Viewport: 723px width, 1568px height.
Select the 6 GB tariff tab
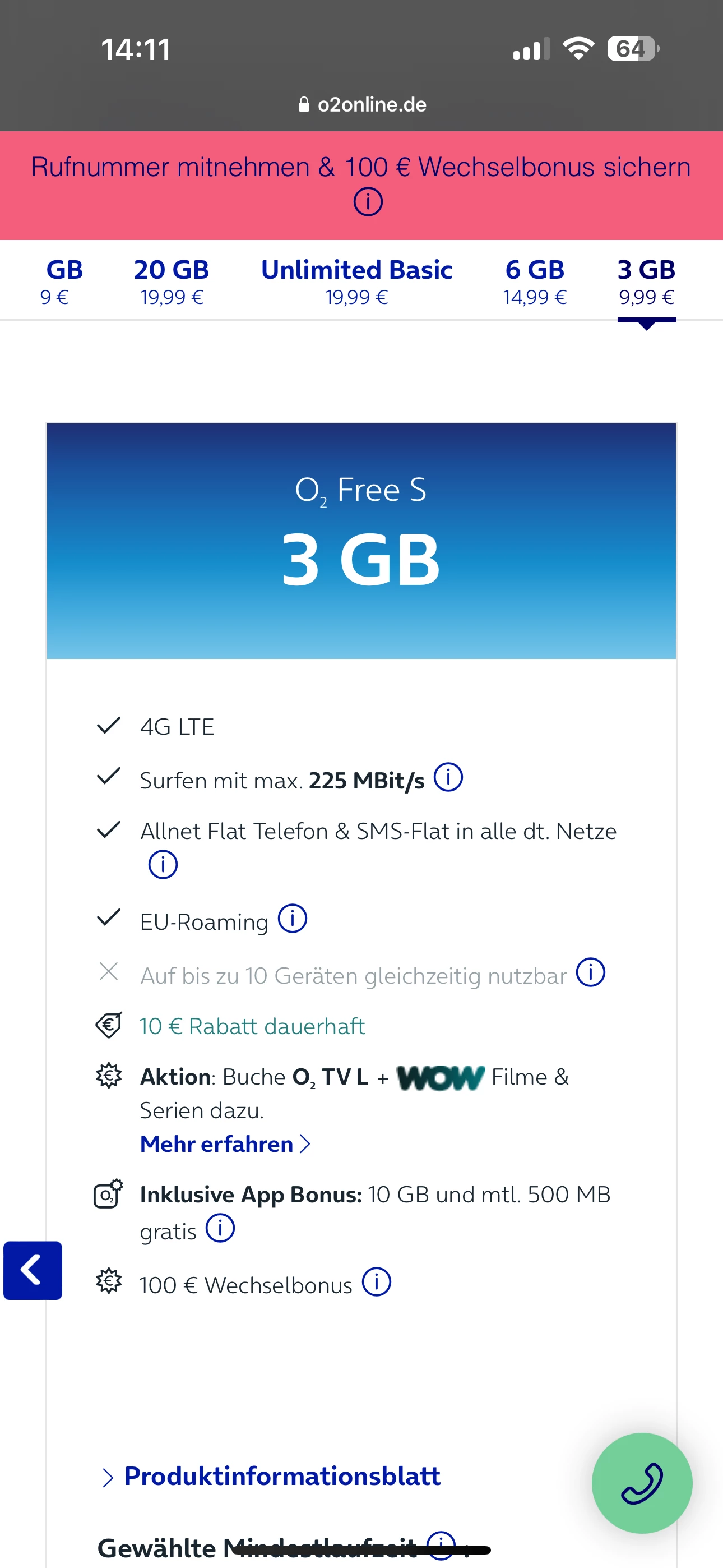click(534, 280)
